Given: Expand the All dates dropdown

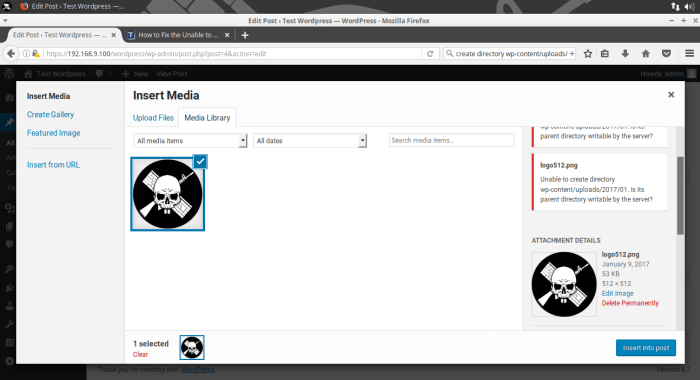Looking at the screenshot, I should [x=310, y=141].
